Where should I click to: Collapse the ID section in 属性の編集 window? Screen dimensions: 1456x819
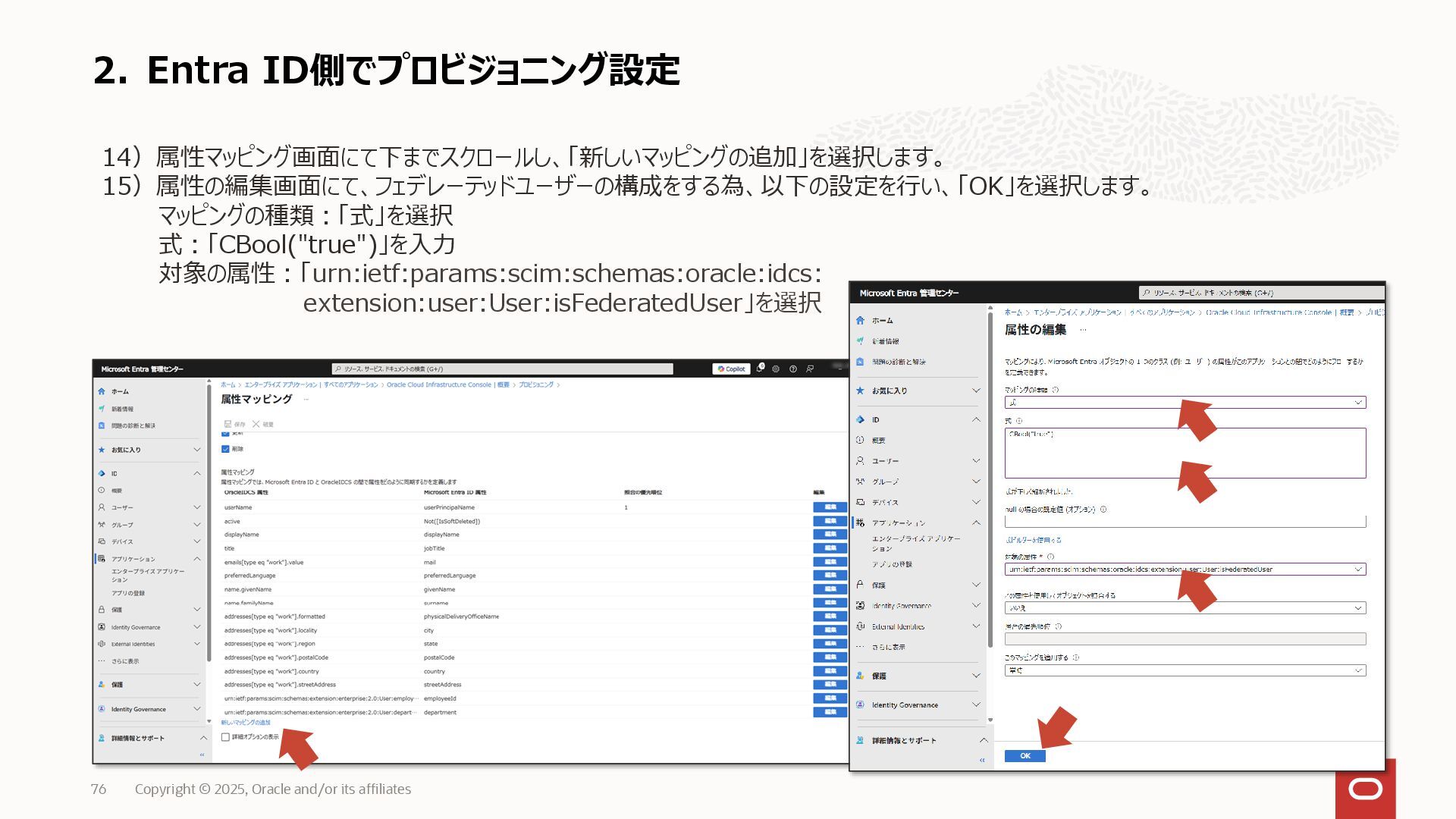click(x=976, y=419)
